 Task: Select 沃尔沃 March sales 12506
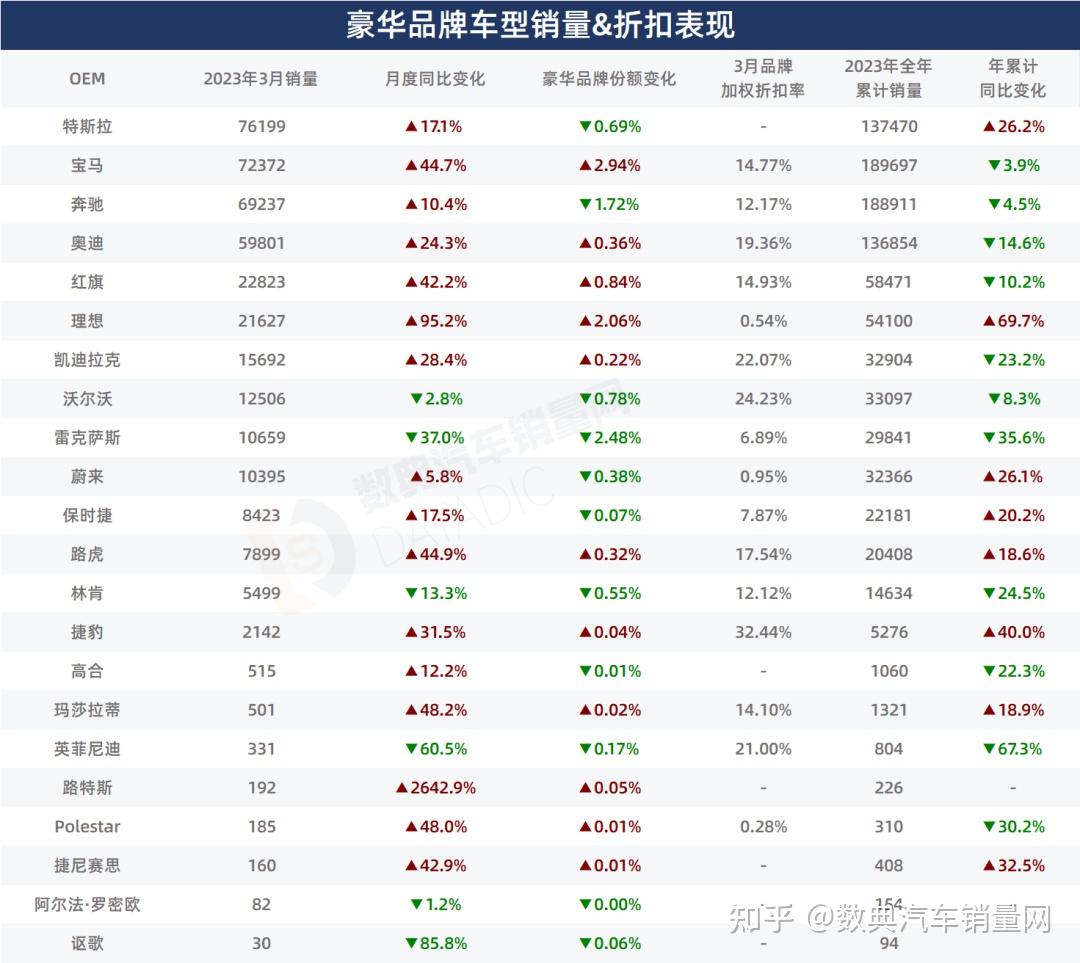point(262,399)
